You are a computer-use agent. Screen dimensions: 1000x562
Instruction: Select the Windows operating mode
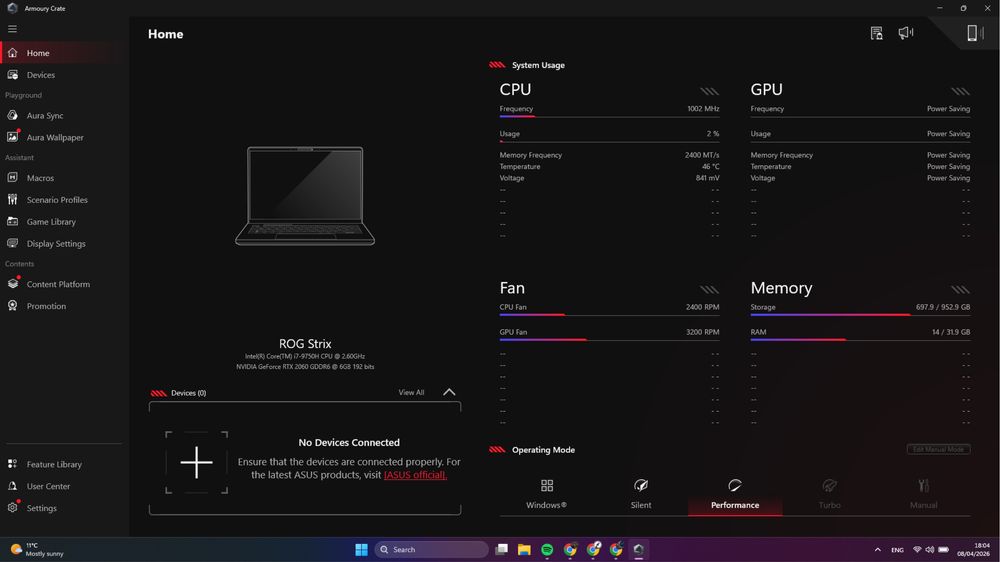547,494
